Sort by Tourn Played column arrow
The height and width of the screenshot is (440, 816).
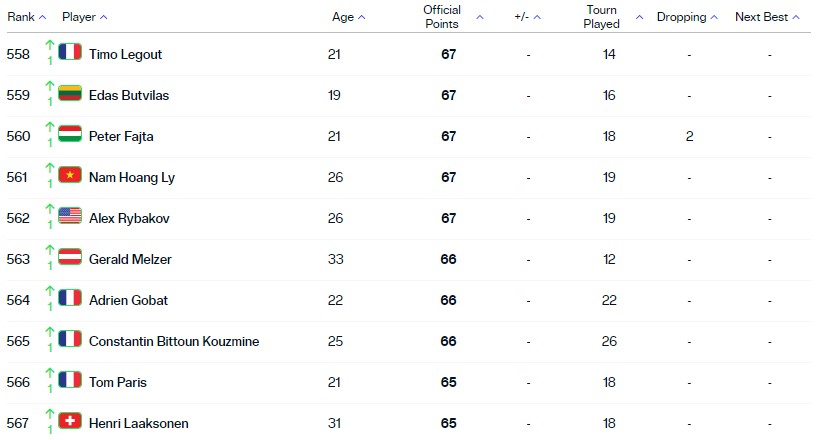point(640,17)
